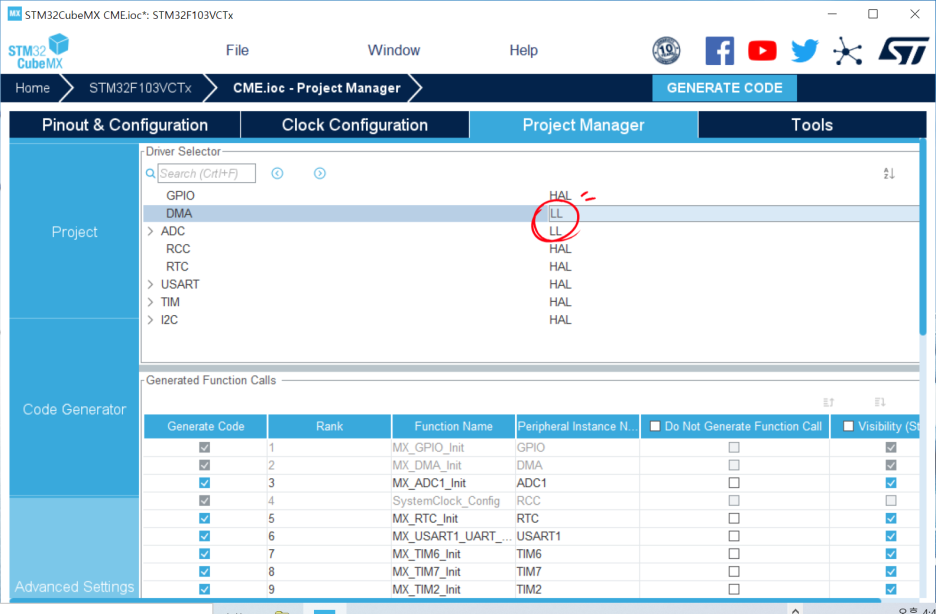Viewport: 936px width, 614px height.
Task: Check the Visibility (Static) header checkbox
Action: (x=848, y=426)
